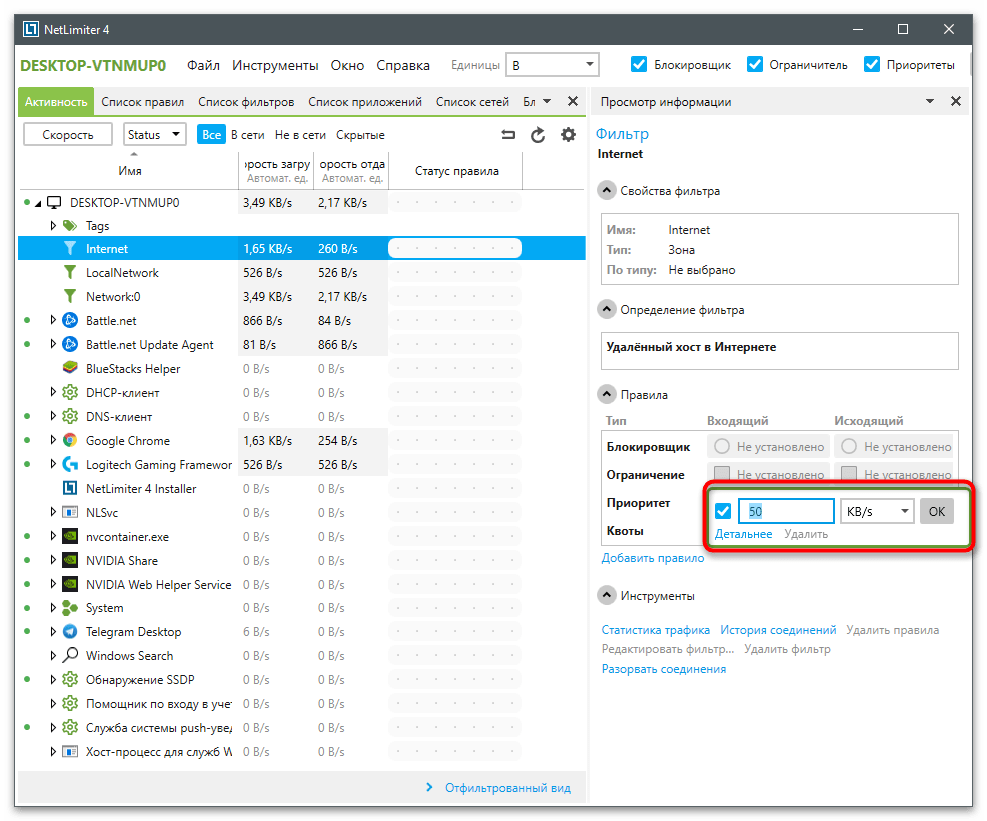987x821 pixels.
Task: Open the Единицы units dropdown
Action: (552, 65)
